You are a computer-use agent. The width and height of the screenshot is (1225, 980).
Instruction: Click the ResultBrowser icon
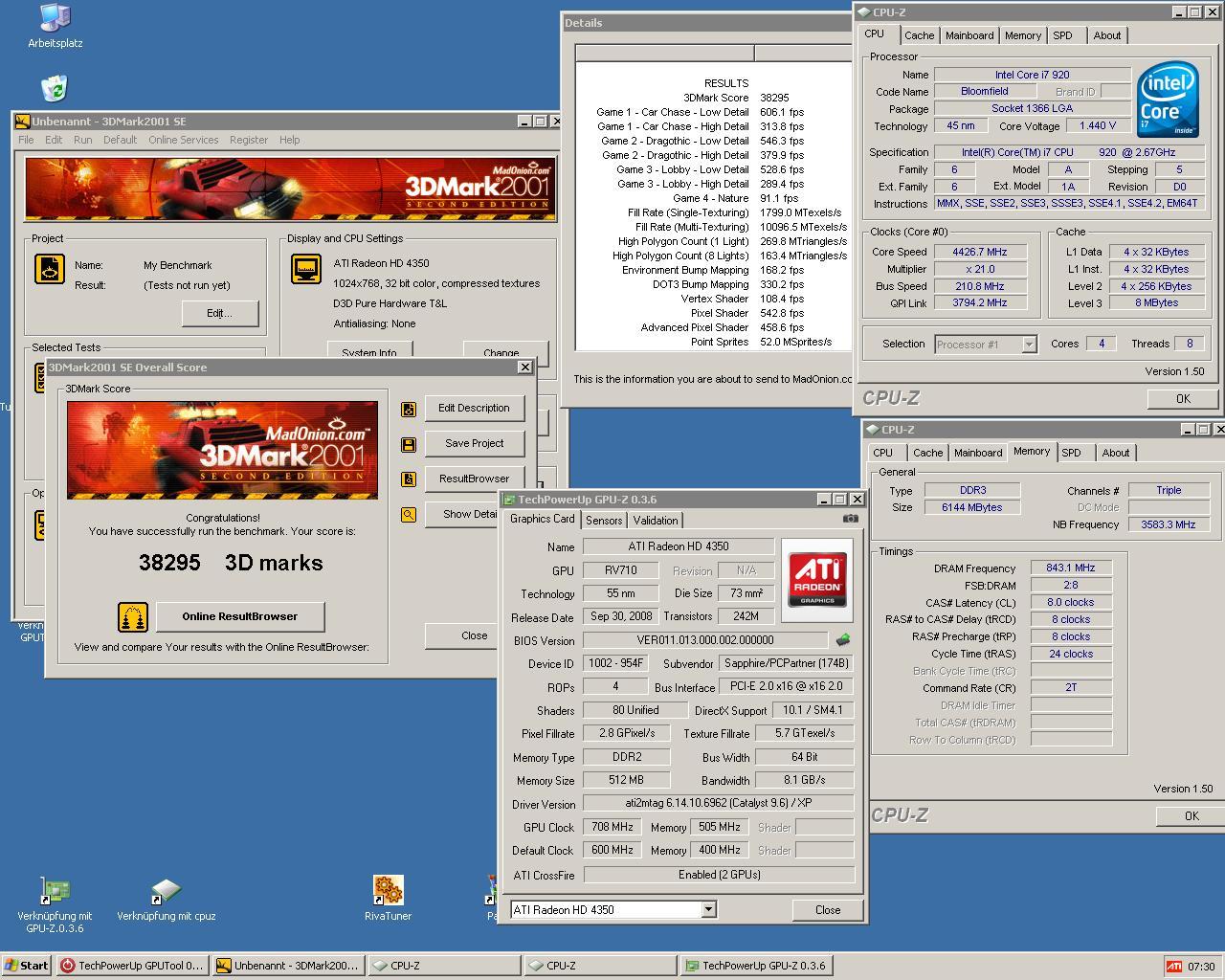[x=409, y=479]
